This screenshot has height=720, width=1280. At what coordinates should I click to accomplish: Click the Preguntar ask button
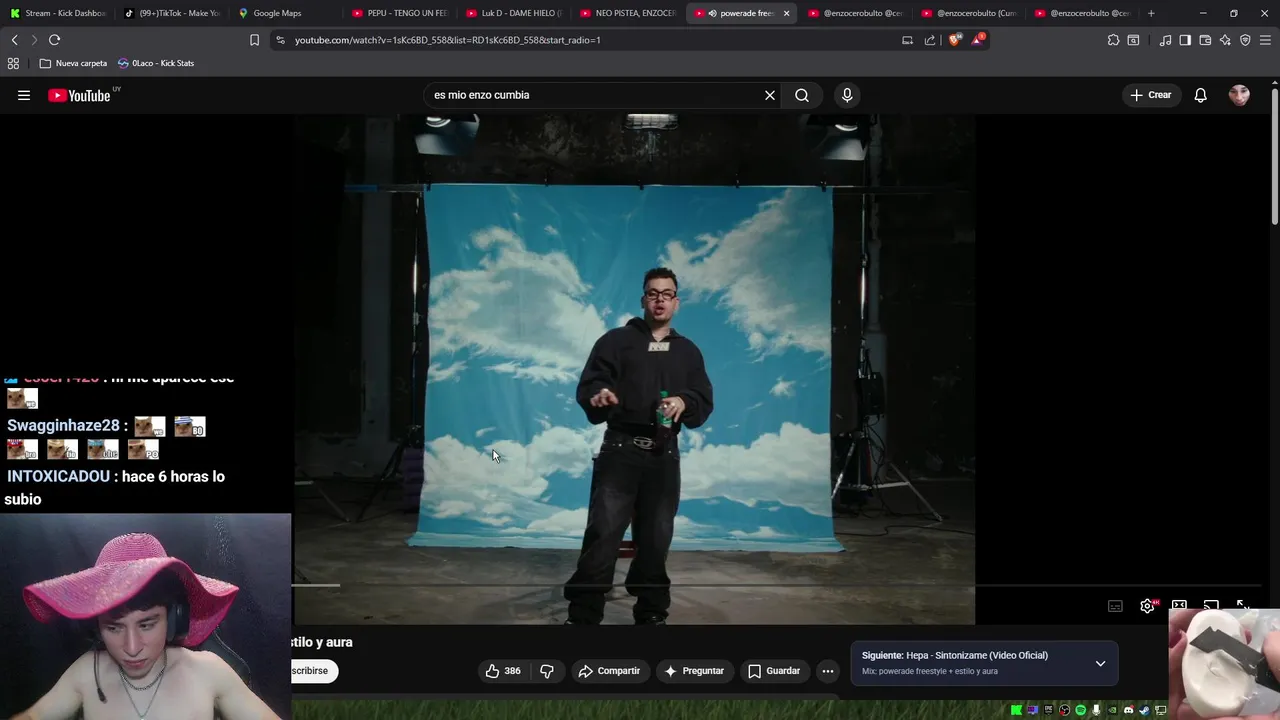click(694, 671)
